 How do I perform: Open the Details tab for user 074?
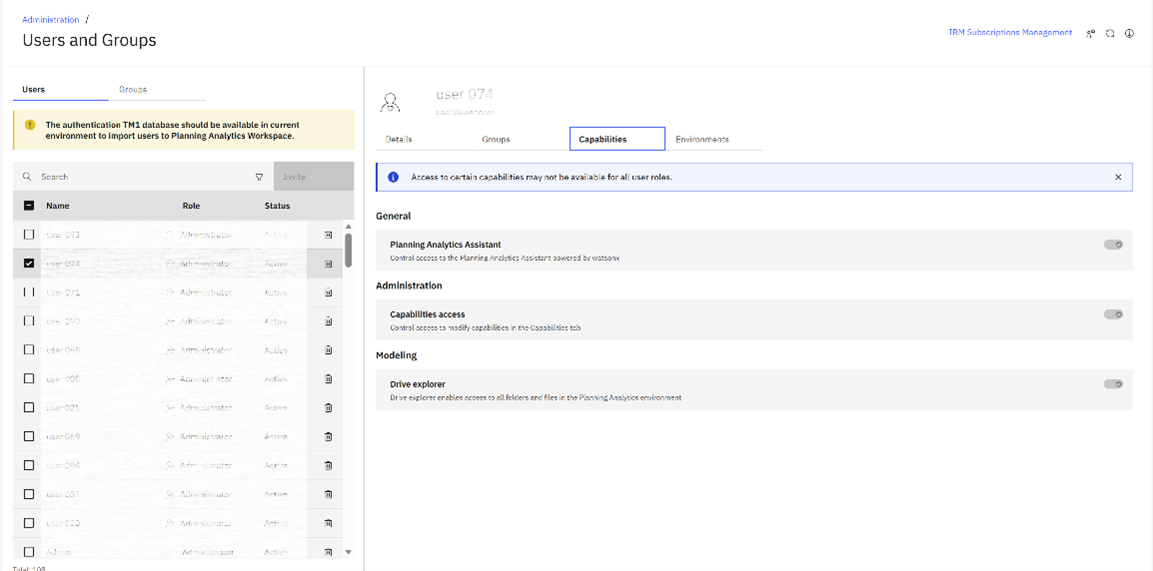(x=399, y=139)
